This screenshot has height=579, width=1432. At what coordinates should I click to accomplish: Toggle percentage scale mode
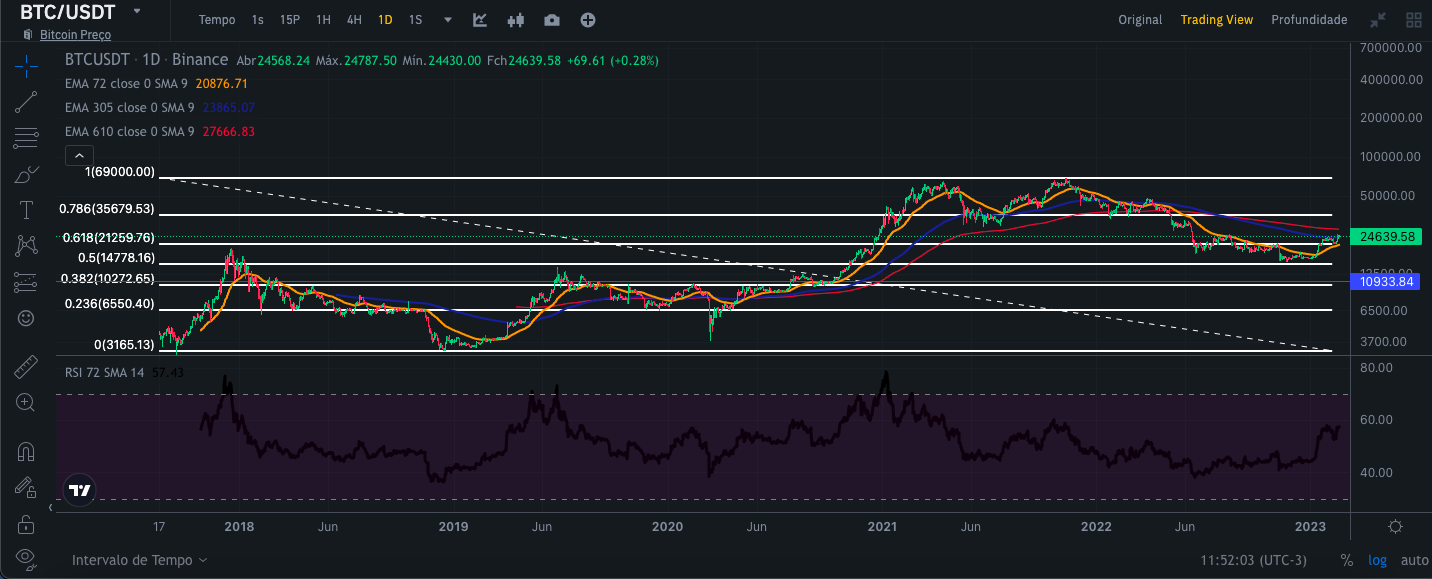(x=1347, y=560)
